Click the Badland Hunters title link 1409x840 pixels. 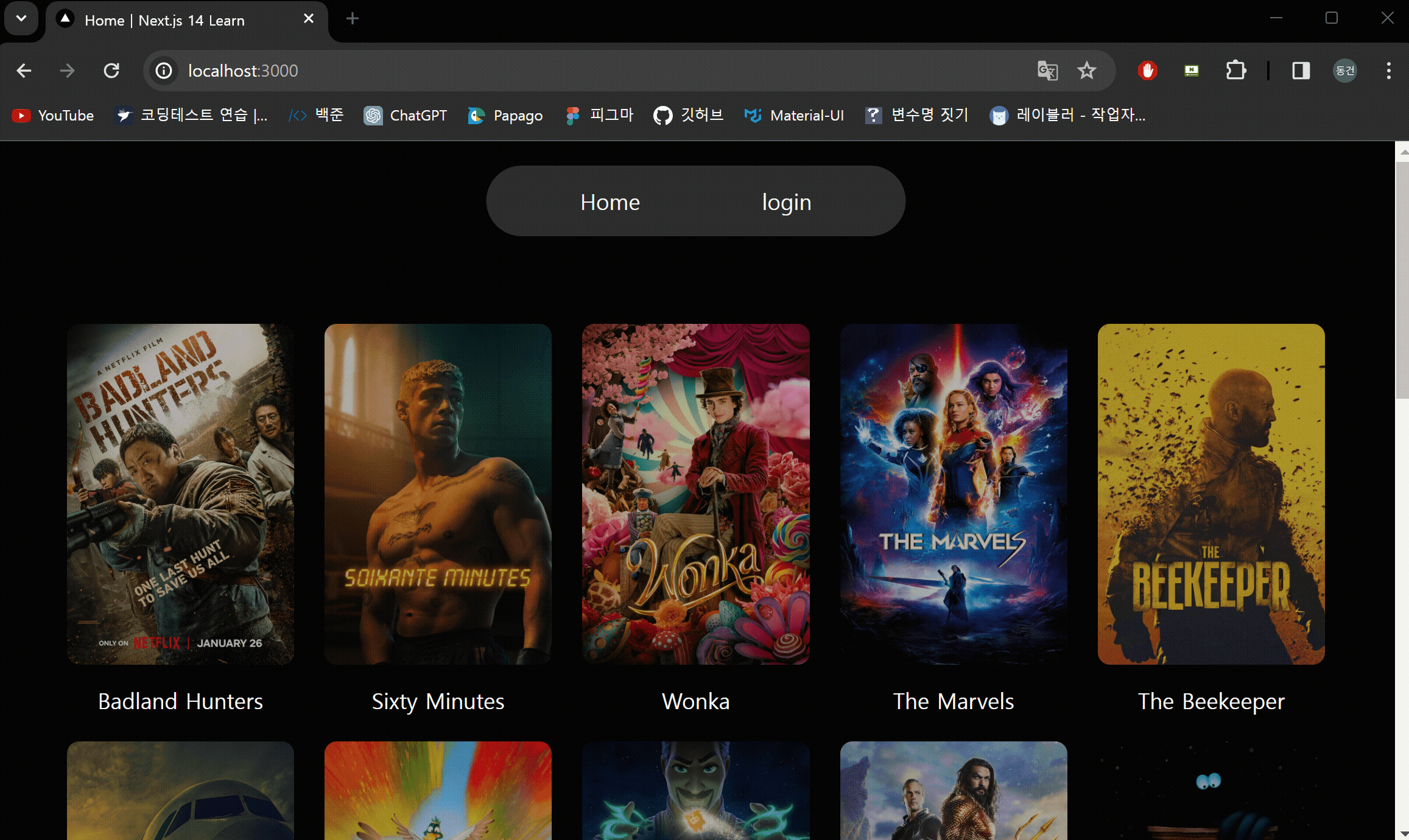180,701
